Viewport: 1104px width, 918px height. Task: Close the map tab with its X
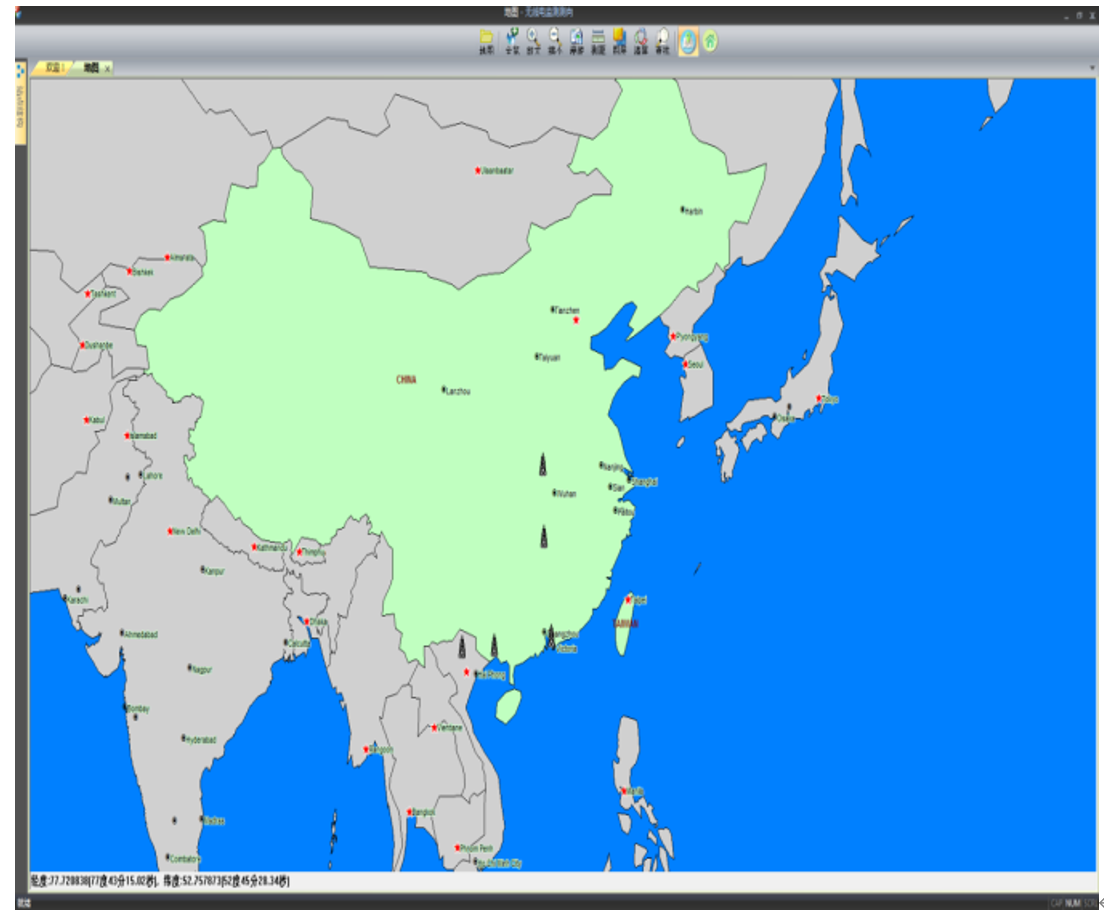[108, 69]
